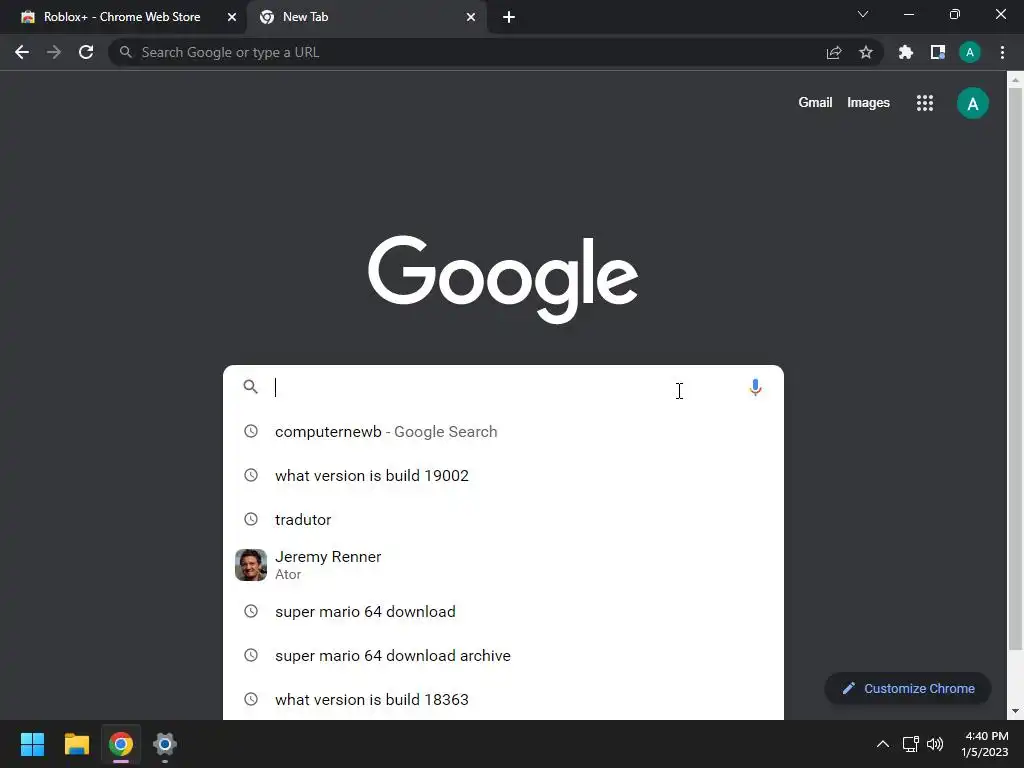The height and width of the screenshot is (768, 1024).
Task: Open Chrome three-dot menu
Action: (x=1002, y=52)
